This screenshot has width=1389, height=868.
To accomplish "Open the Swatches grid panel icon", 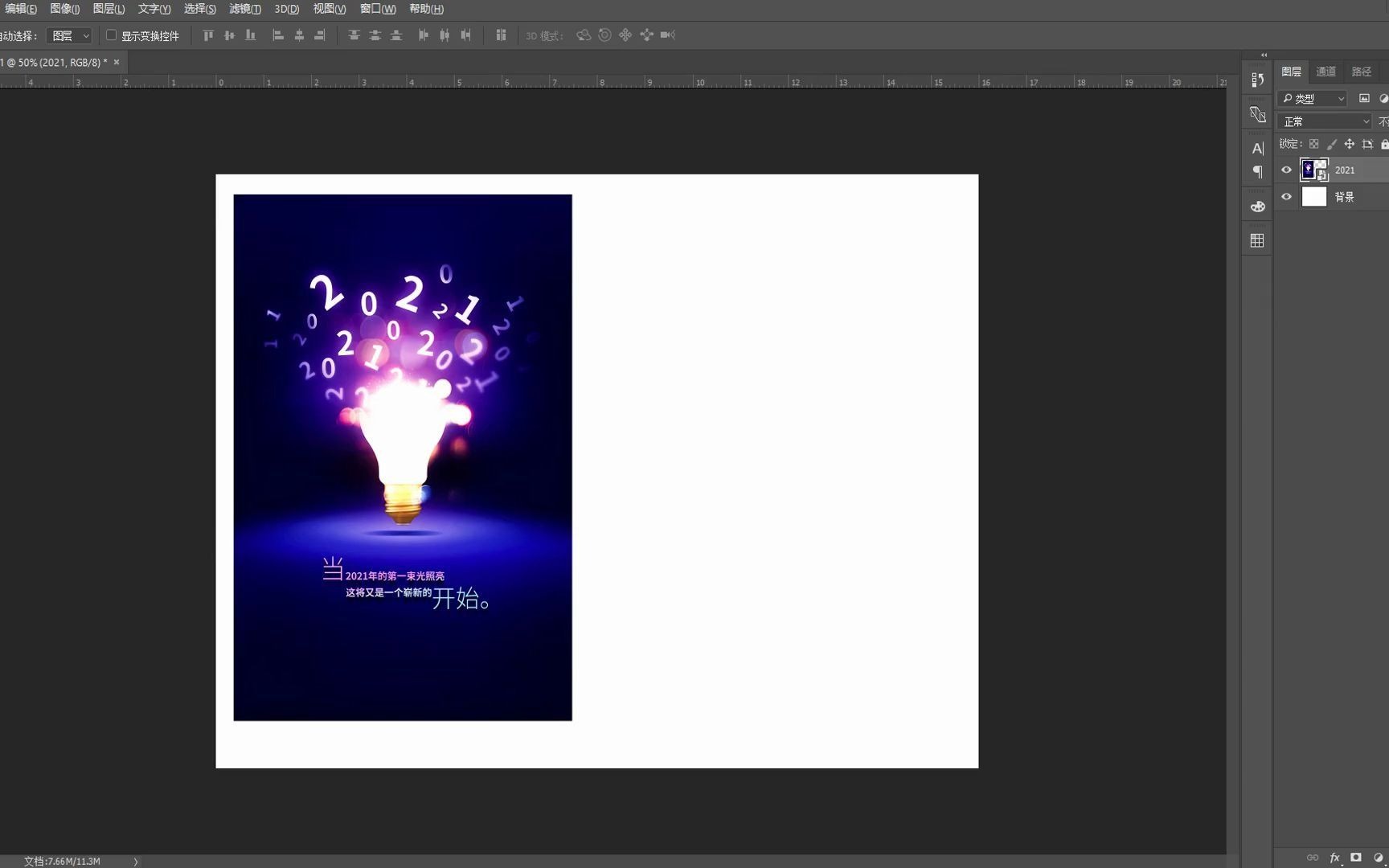I will point(1258,240).
